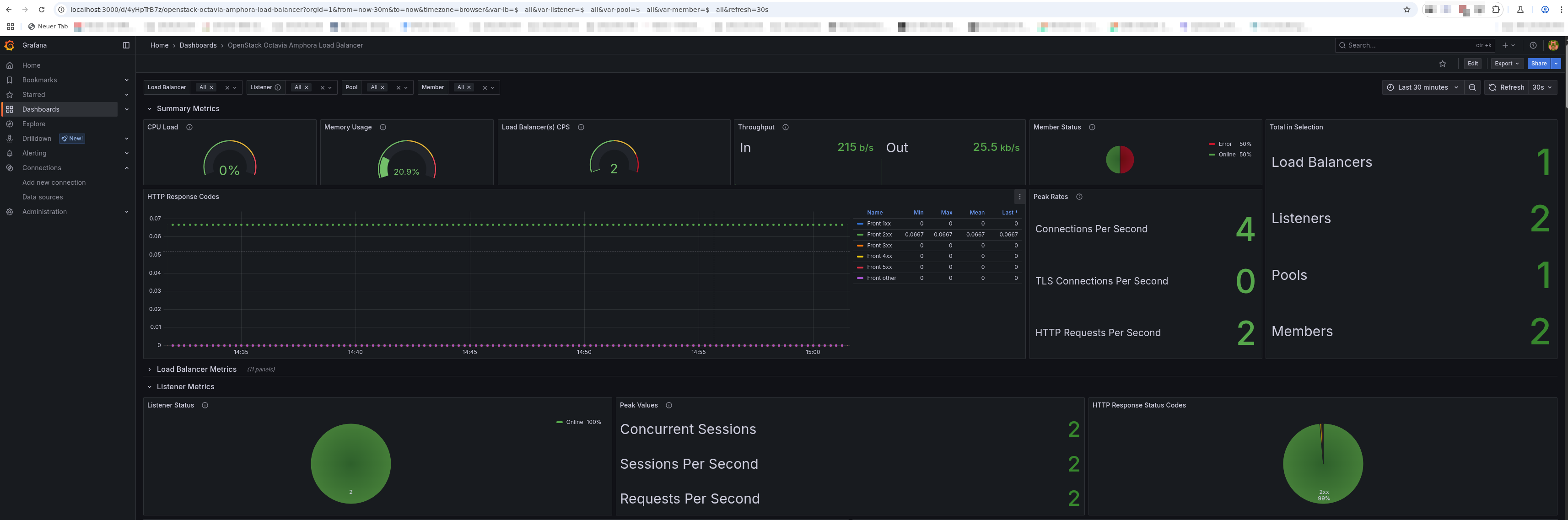Open the refresh interval 30s dropdown

(x=1541, y=87)
